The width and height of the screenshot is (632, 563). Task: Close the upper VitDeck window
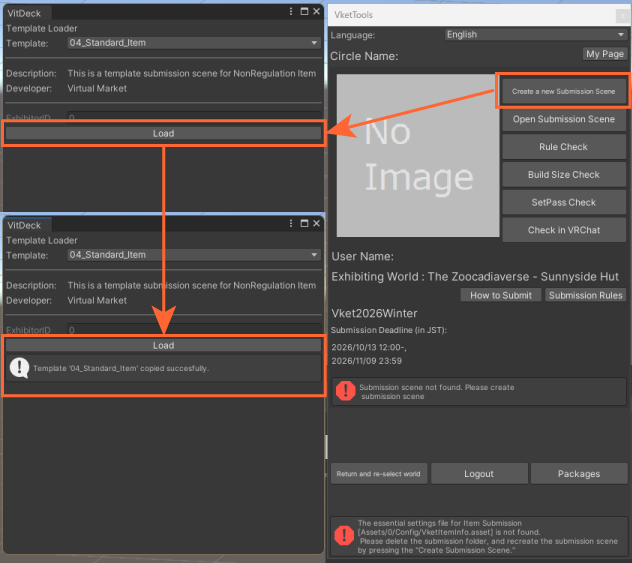coord(316,12)
